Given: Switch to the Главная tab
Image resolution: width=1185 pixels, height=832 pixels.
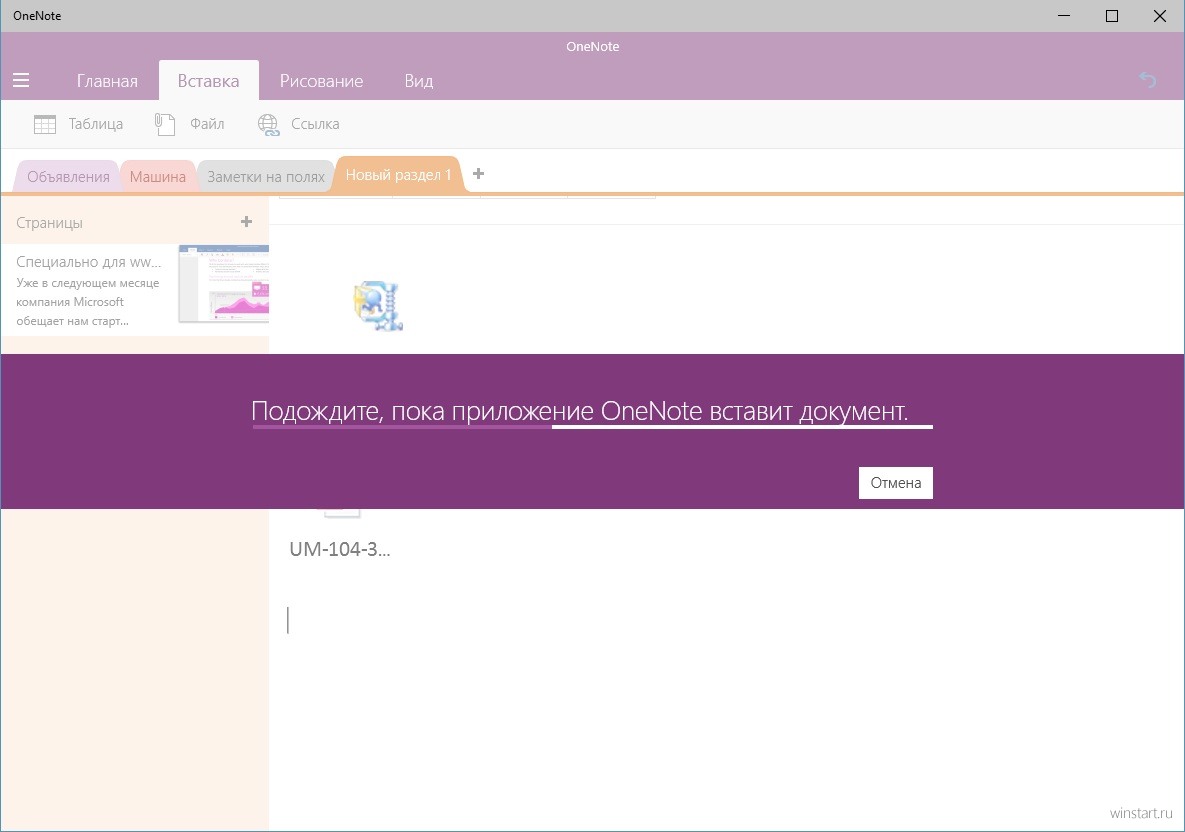Looking at the screenshot, I should coord(107,81).
